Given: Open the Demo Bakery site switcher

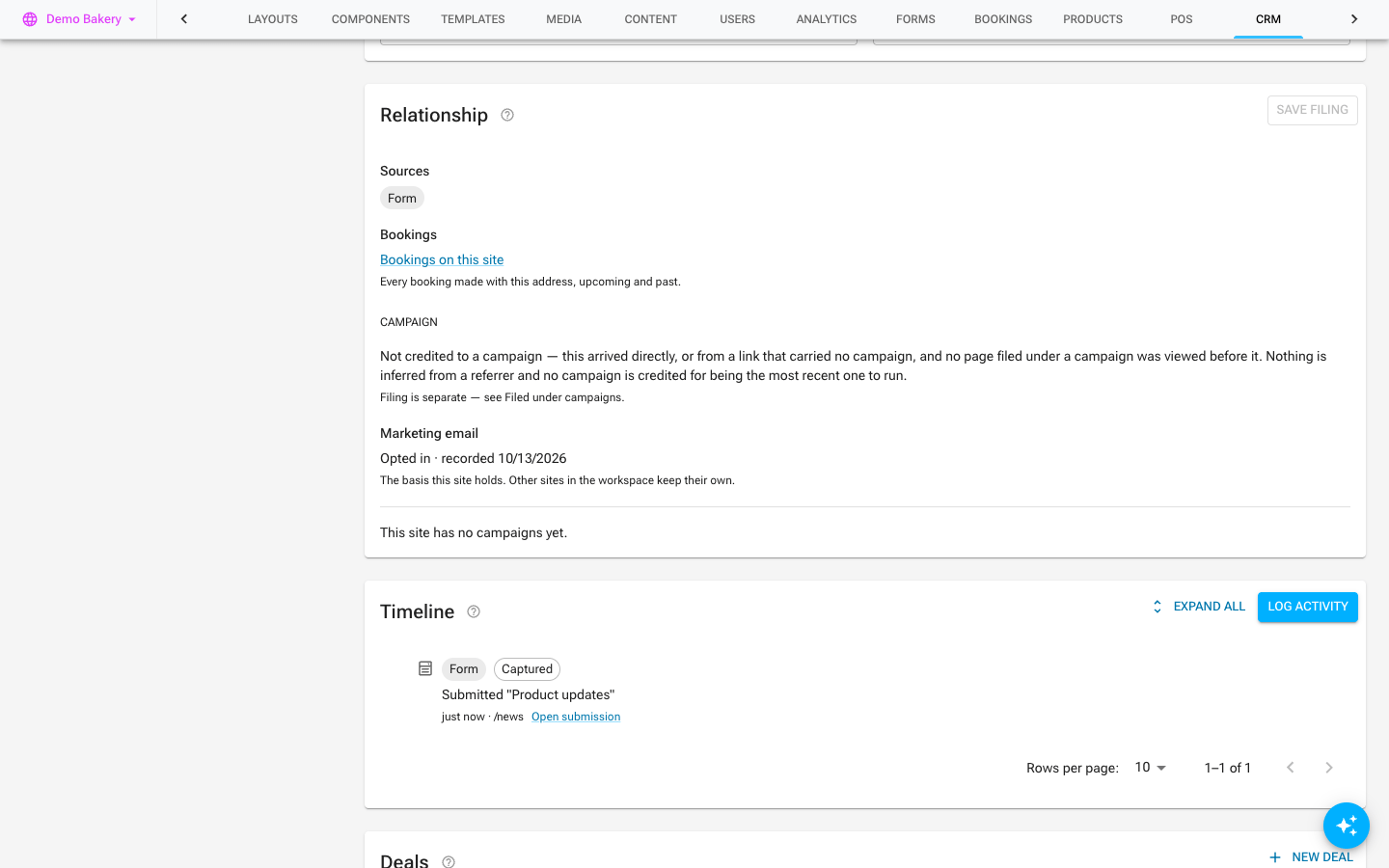Looking at the screenshot, I should [x=79, y=19].
